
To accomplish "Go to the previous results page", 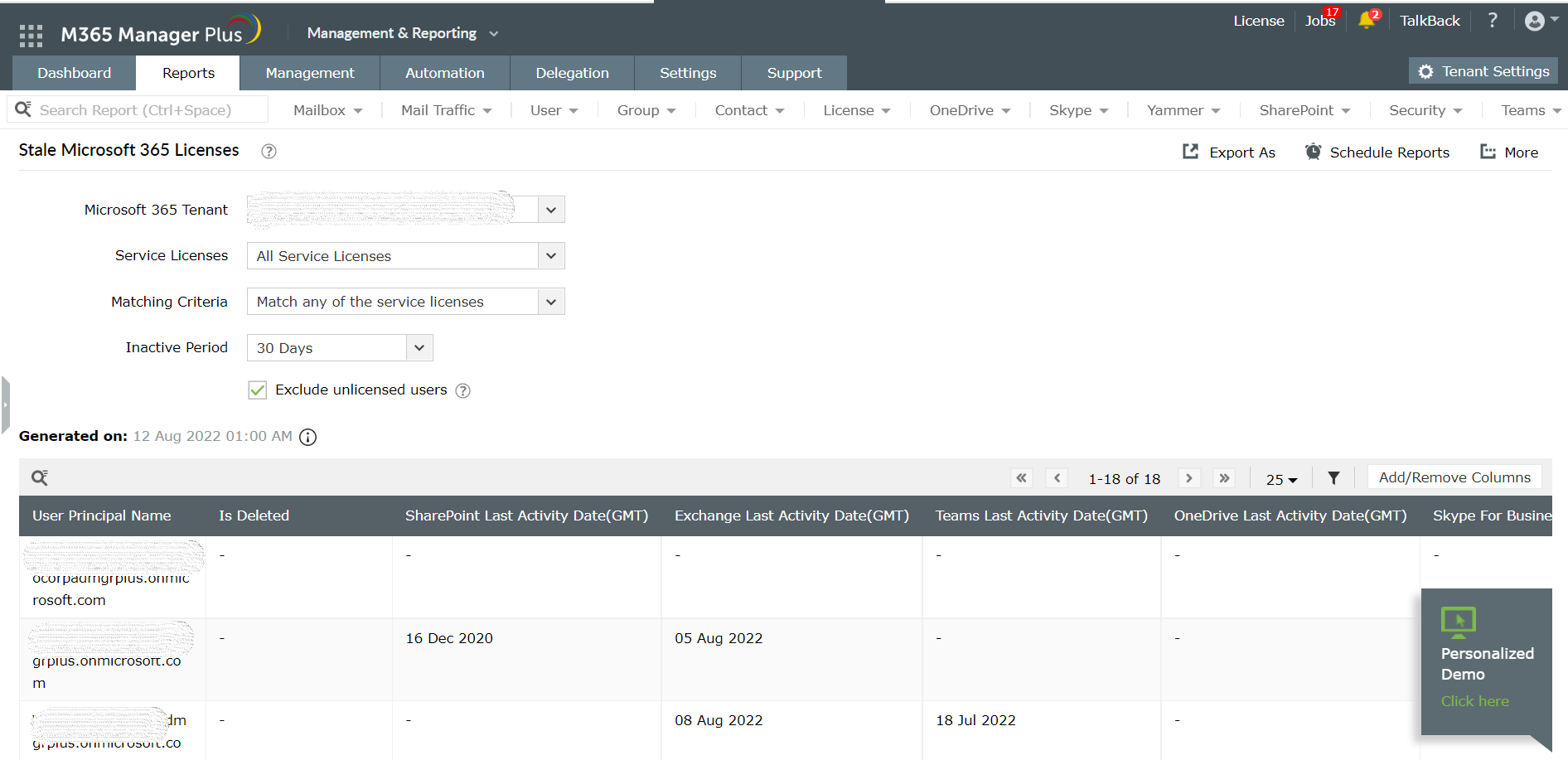I will [1057, 478].
